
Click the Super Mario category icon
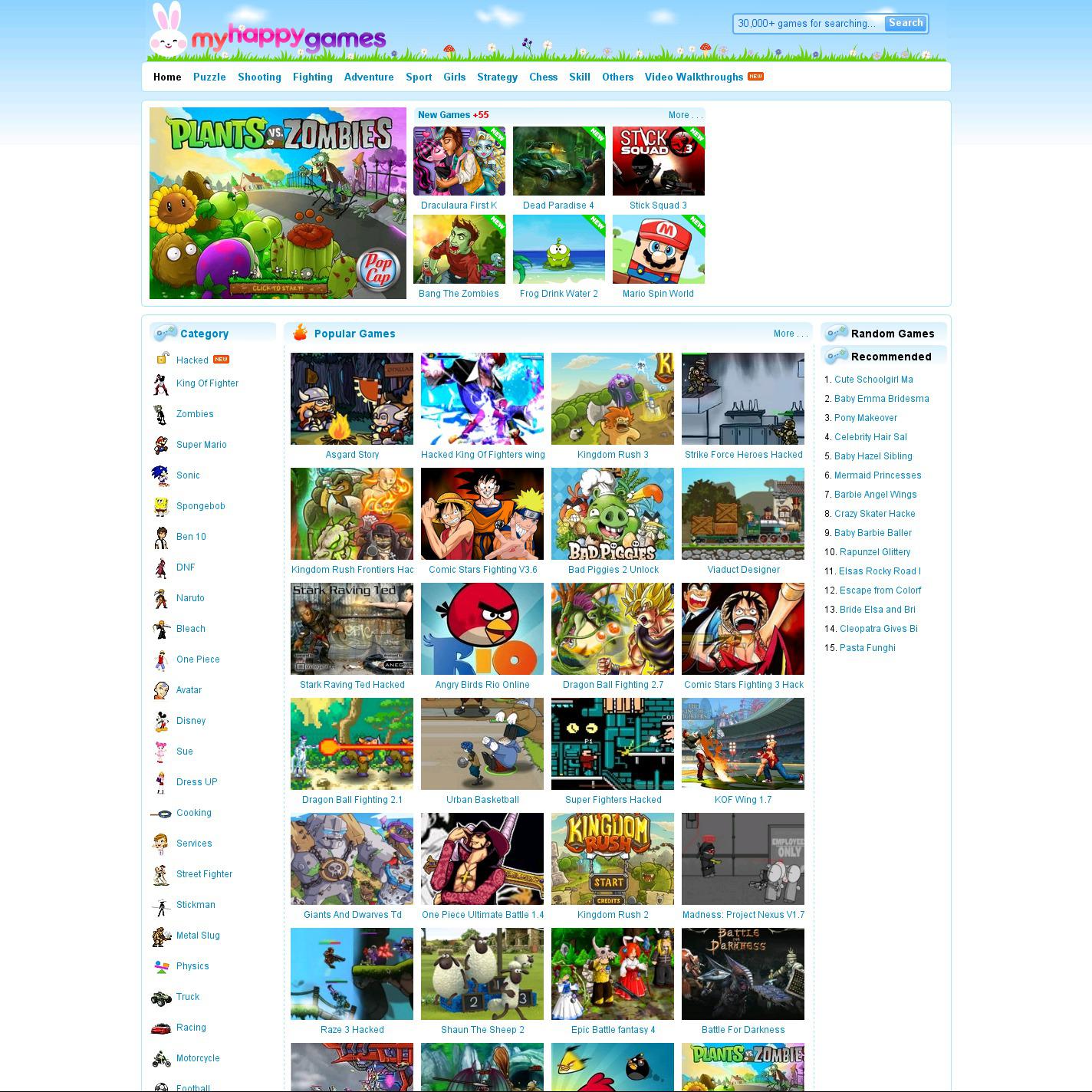(x=160, y=445)
